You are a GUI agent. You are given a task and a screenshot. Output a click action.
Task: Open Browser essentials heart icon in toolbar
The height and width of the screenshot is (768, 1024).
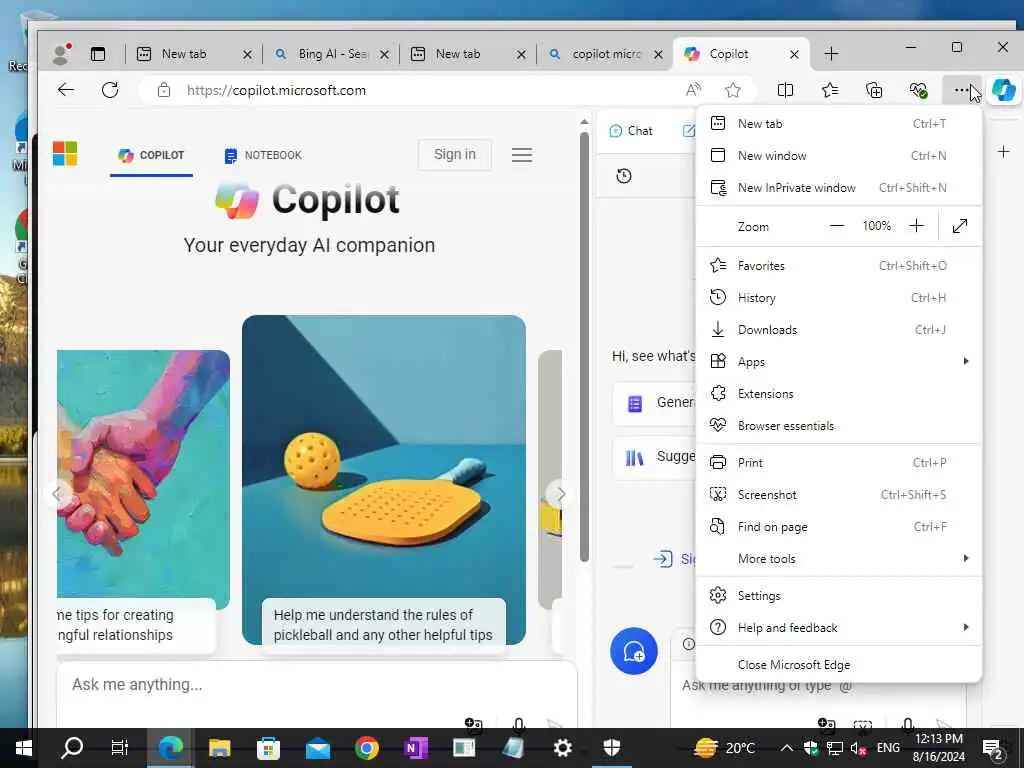[x=918, y=90]
